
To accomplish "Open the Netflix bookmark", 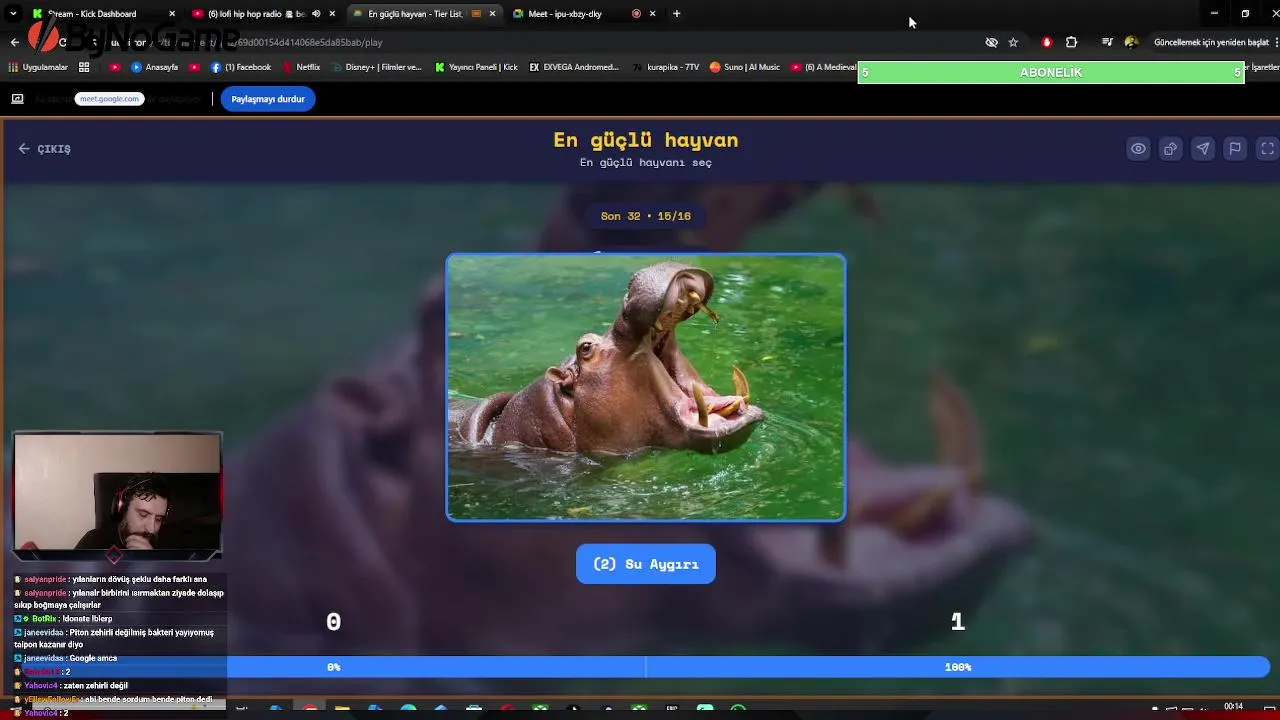I will click(x=301, y=67).
